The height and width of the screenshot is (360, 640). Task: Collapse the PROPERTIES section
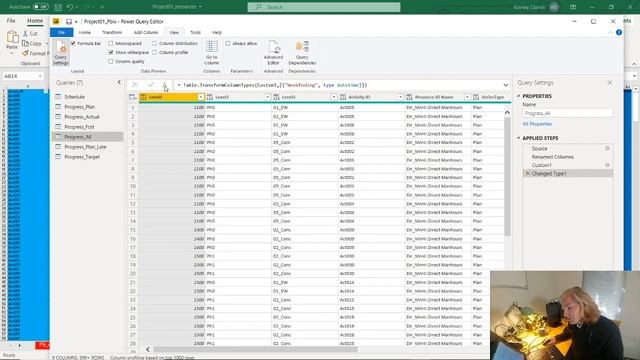[519, 96]
